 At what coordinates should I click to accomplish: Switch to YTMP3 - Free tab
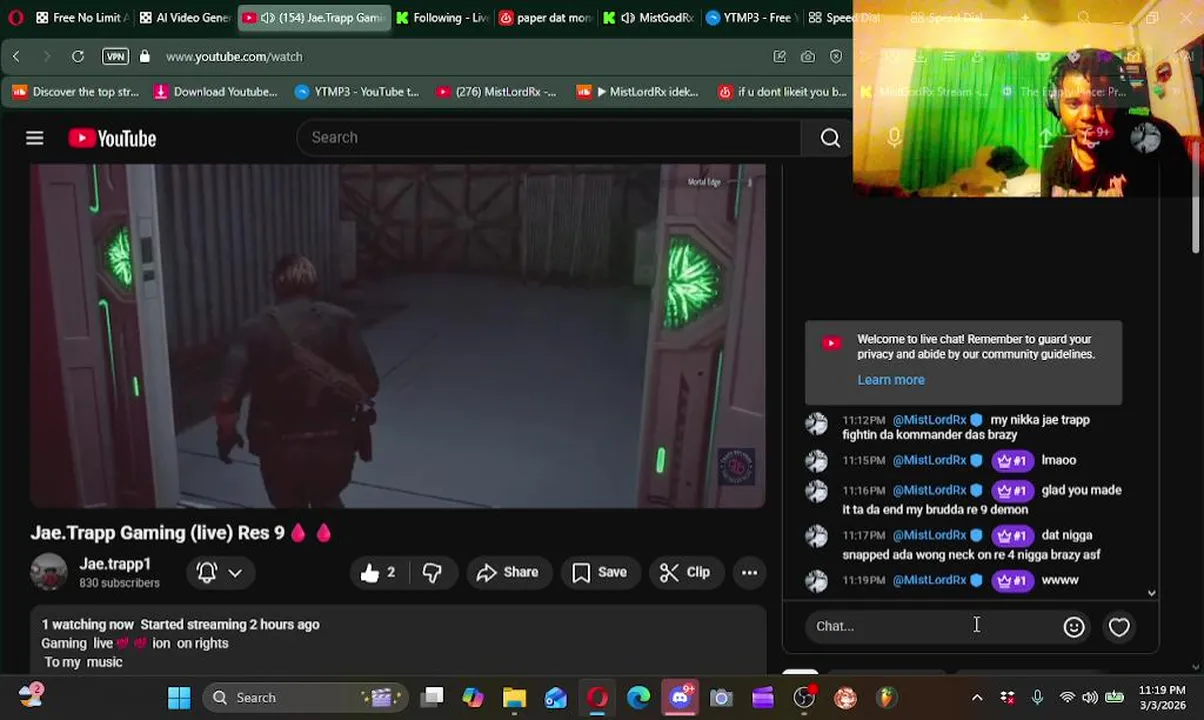coord(751,18)
